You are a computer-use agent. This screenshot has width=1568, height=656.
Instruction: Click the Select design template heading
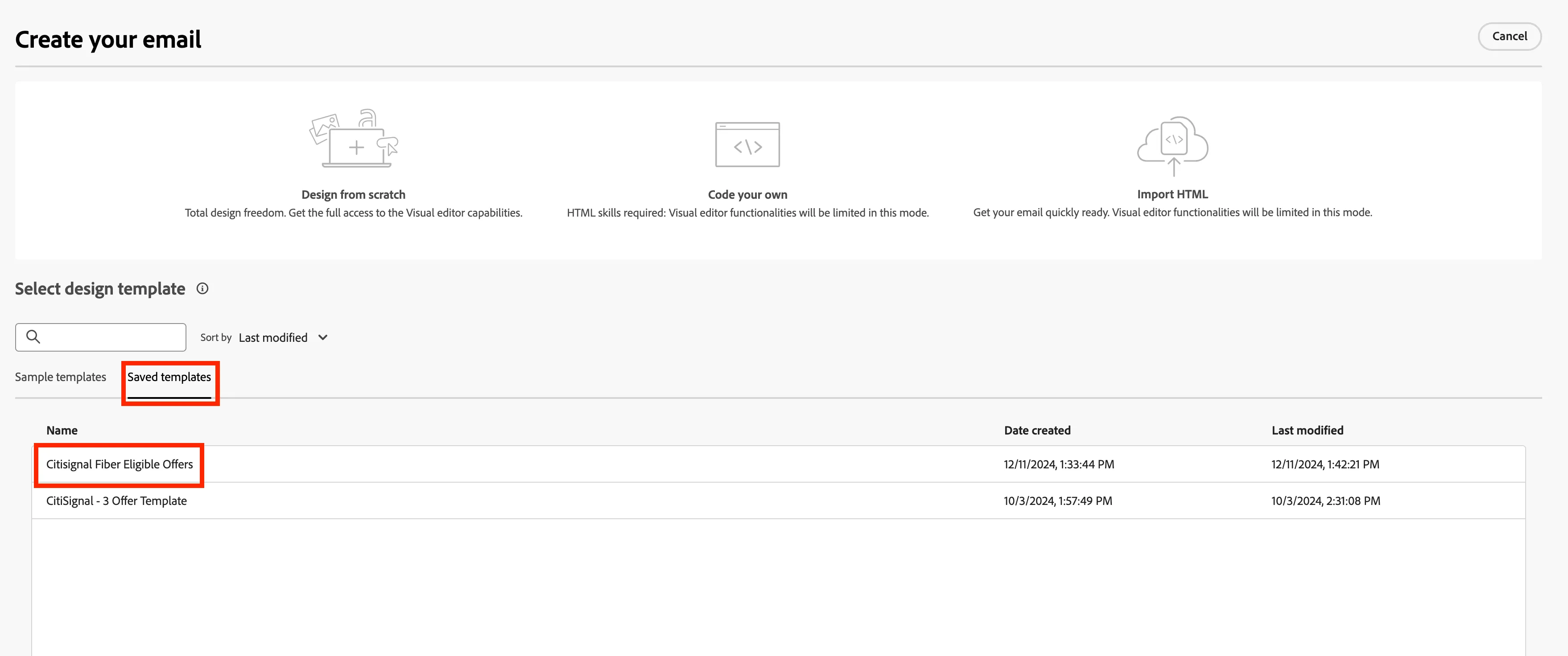[100, 288]
